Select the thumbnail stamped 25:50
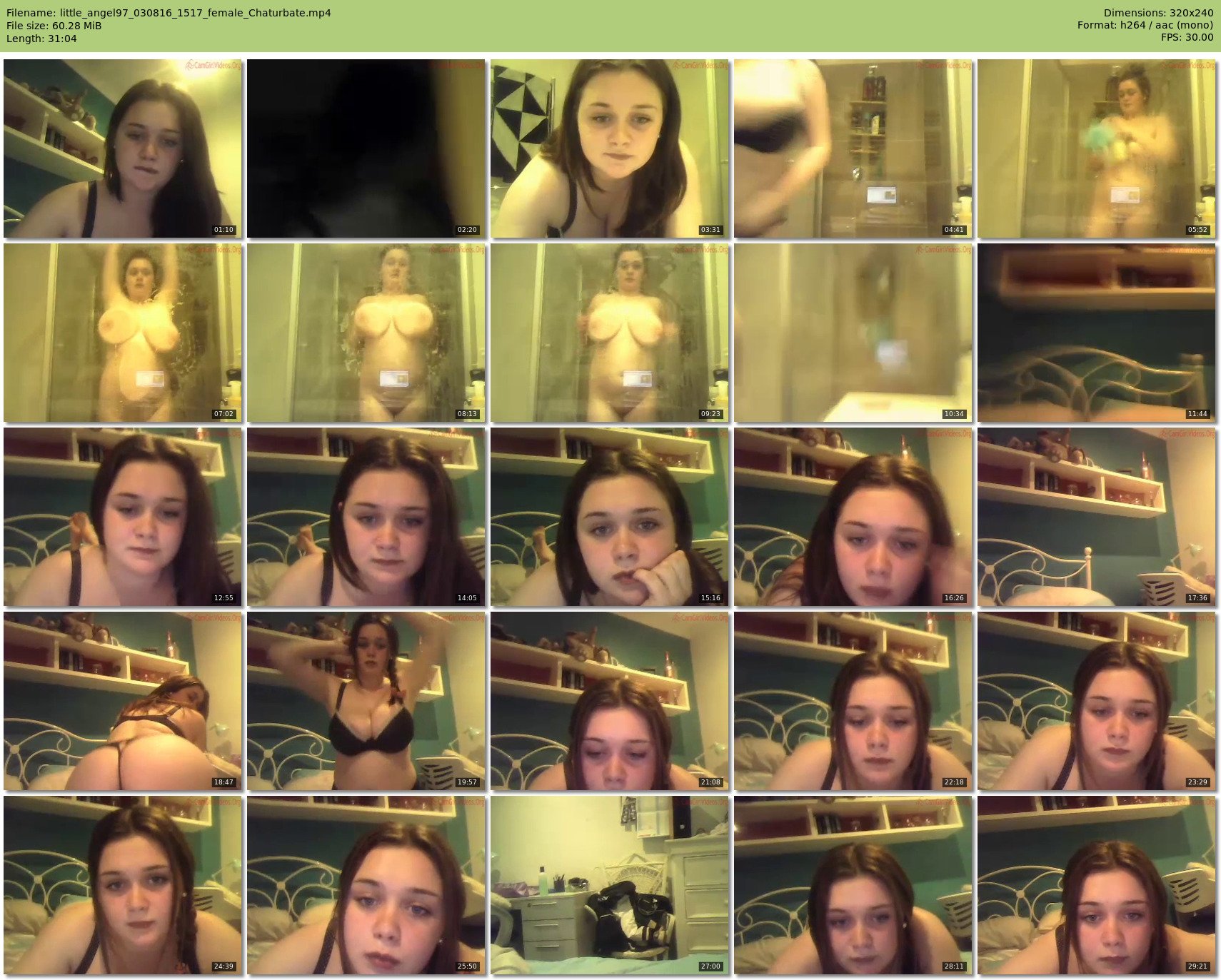1221x980 pixels. tap(366, 885)
